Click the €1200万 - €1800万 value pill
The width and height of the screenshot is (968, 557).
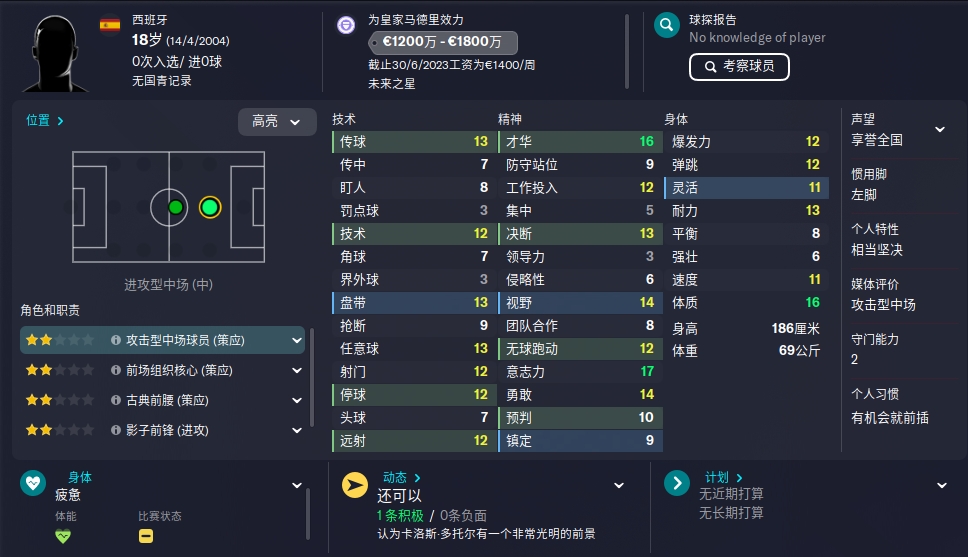(x=443, y=42)
